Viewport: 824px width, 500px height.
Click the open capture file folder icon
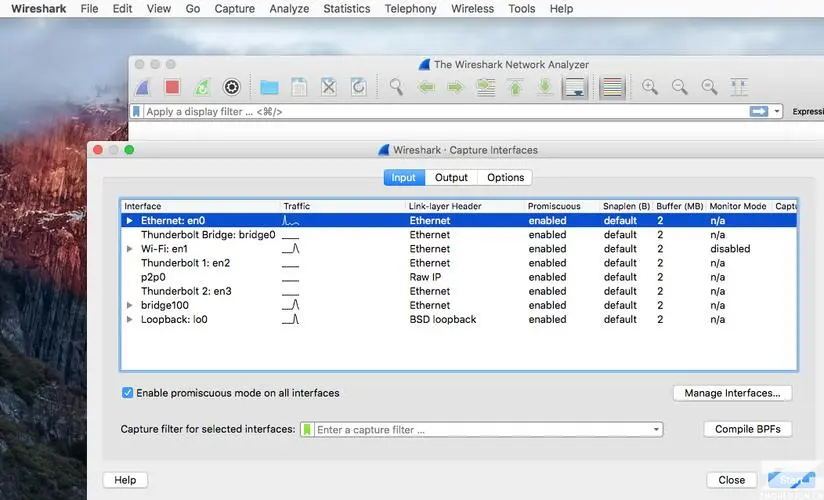click(x=269, y=88)
